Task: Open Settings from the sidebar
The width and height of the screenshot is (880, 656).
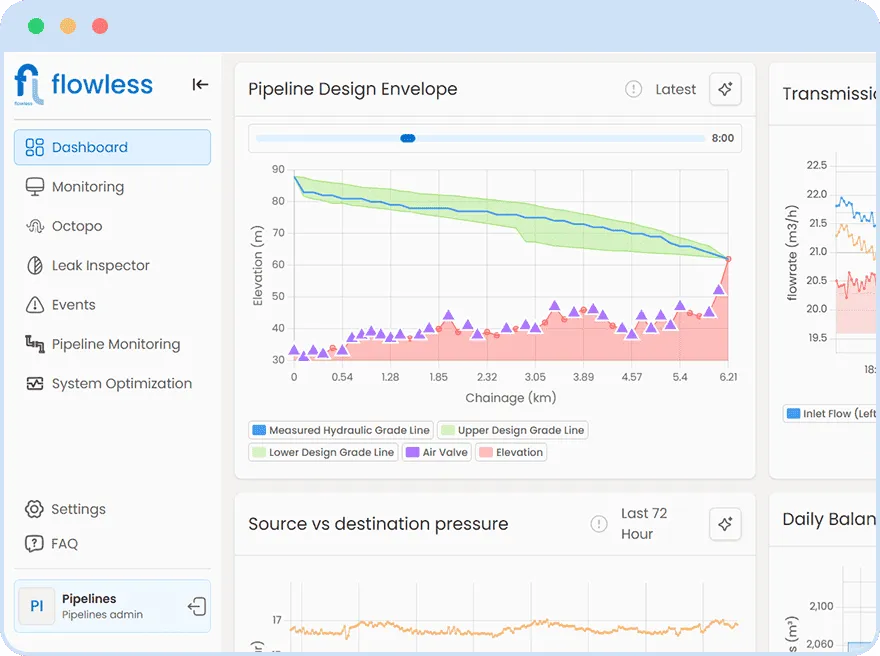Action: tap(78, 509)
